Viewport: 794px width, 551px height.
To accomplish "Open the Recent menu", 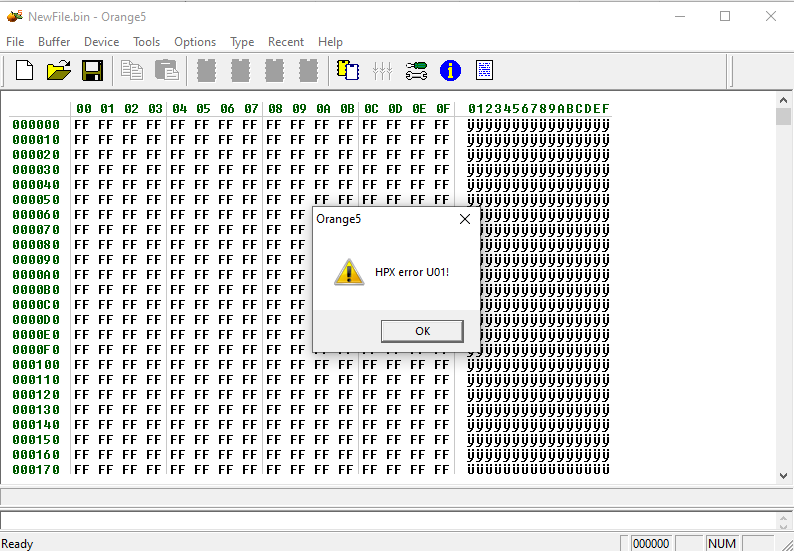I will [286, 42].
